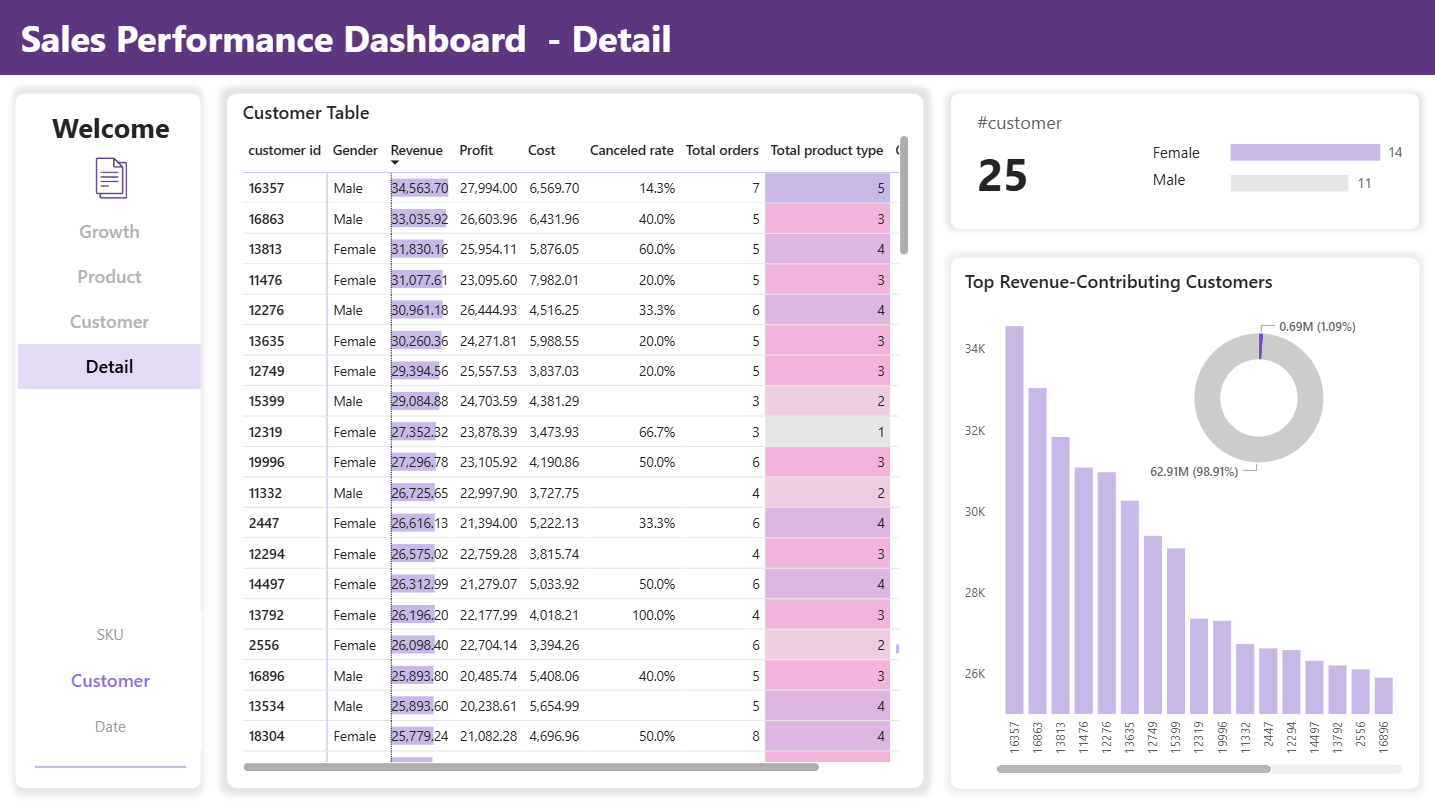Click the document icon under Welcome
This screenshot has width=1435, height=802.
(x=111, y=178)
